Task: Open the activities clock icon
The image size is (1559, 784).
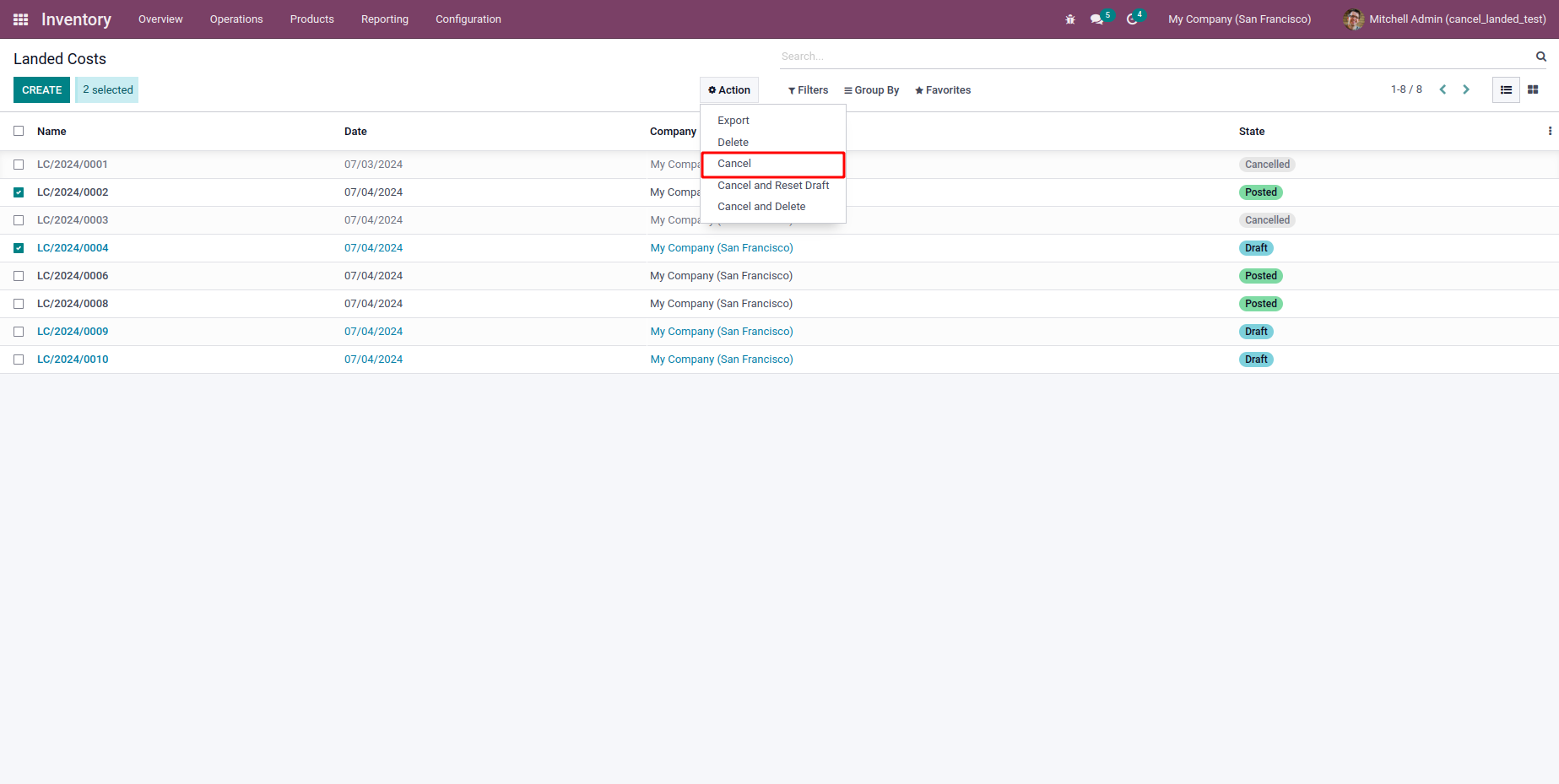Action: (x=1132, y=19)
